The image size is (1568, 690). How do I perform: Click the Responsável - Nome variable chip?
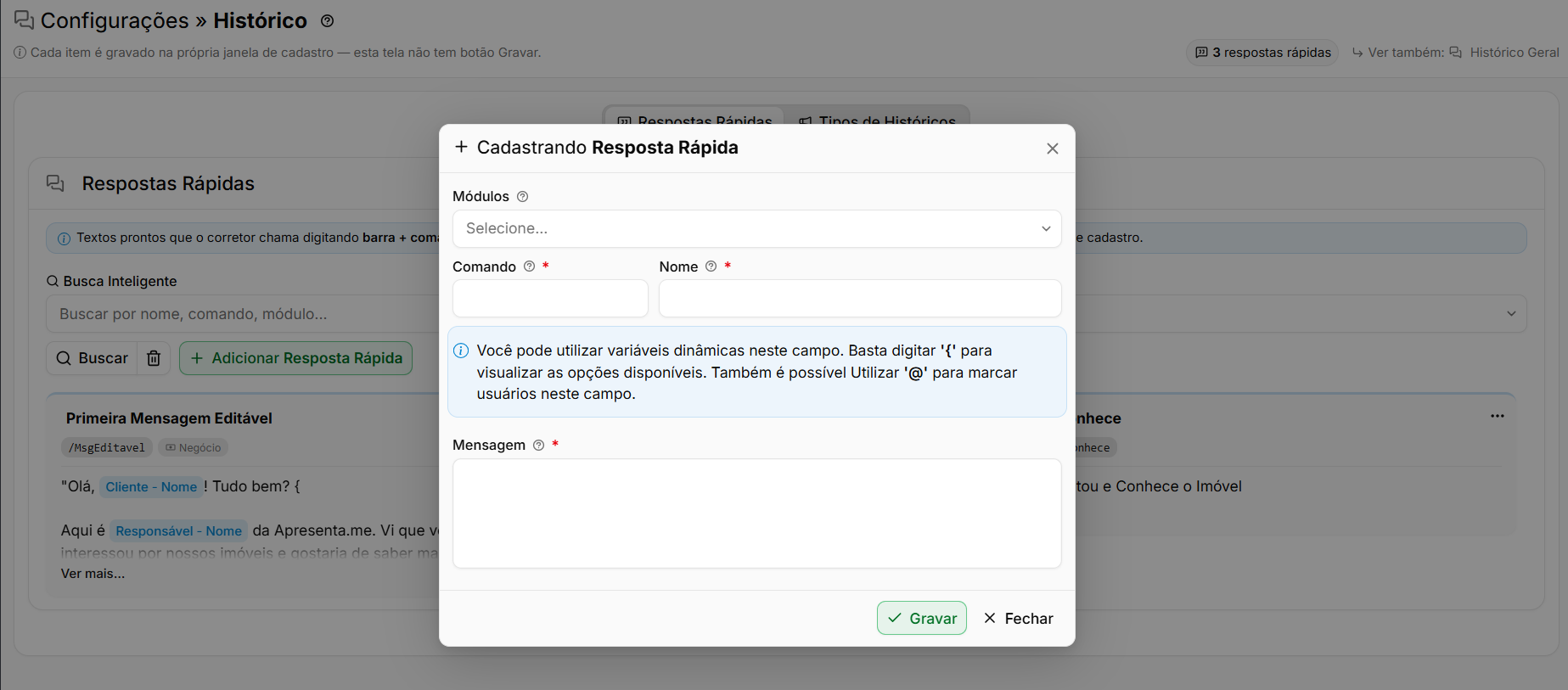point(179,531)
